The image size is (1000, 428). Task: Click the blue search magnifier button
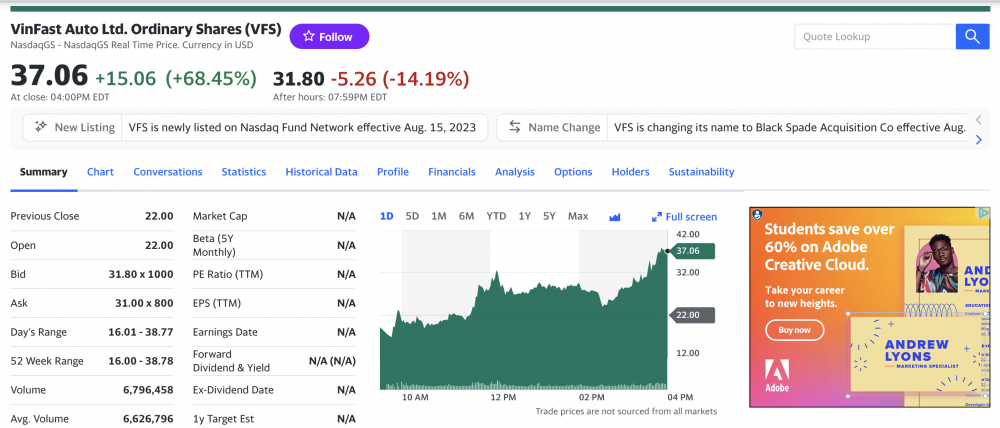pyautogui.click(x=973, y=36)
